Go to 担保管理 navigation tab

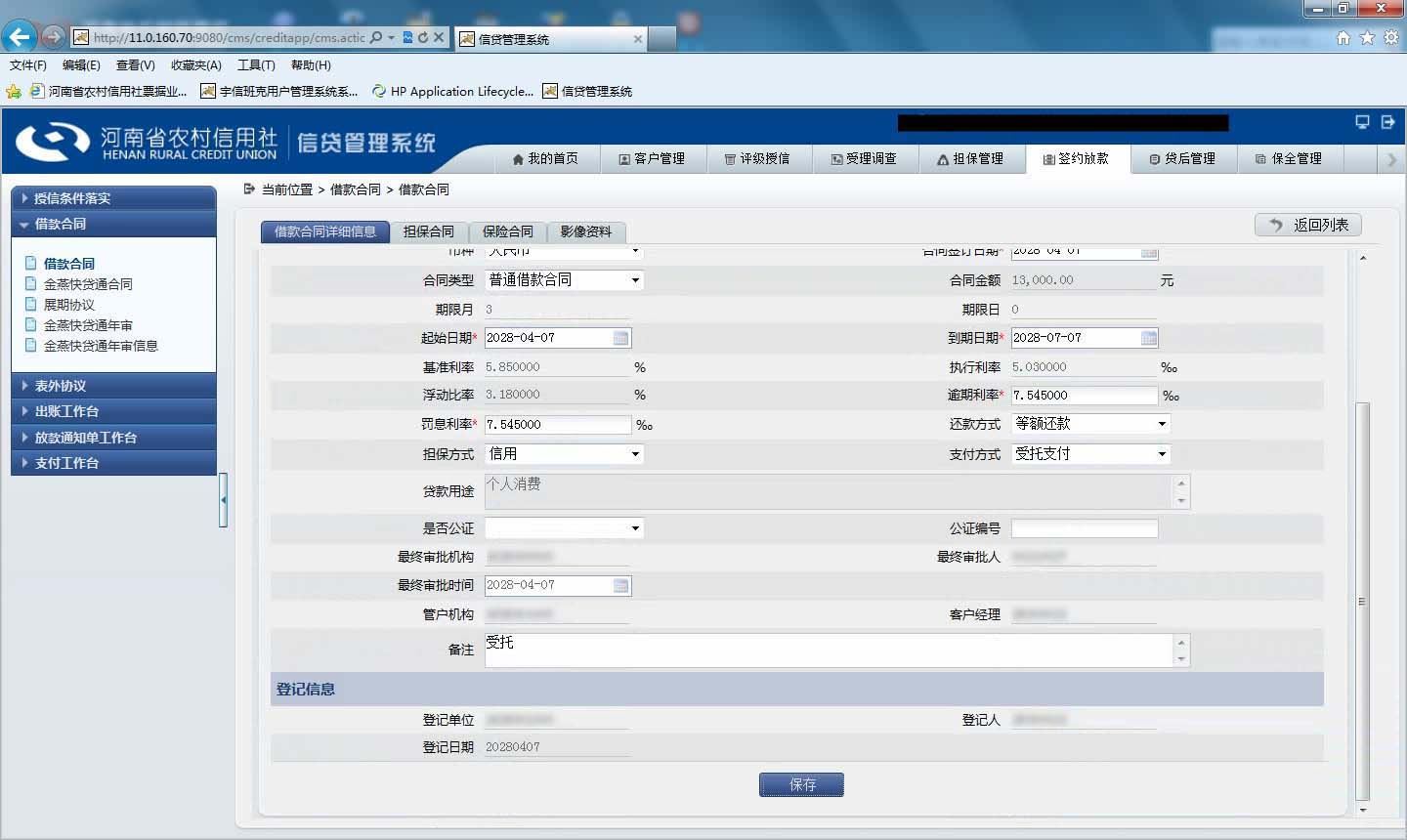click(970, 159)
